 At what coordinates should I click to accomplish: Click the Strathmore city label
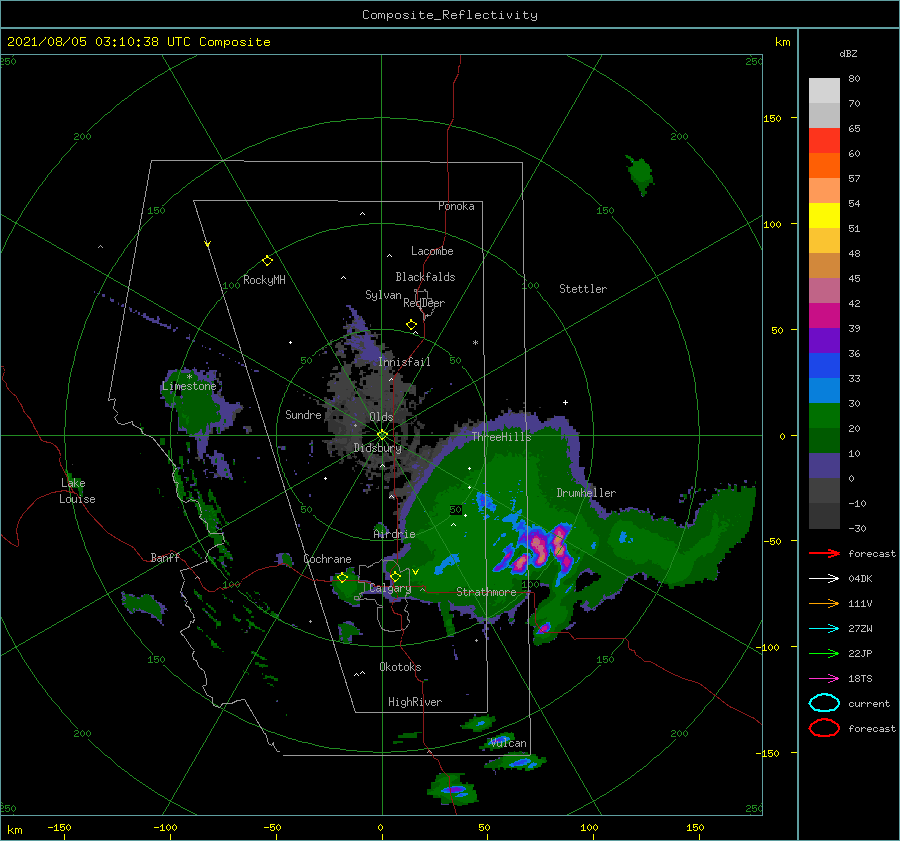[486, 592]
